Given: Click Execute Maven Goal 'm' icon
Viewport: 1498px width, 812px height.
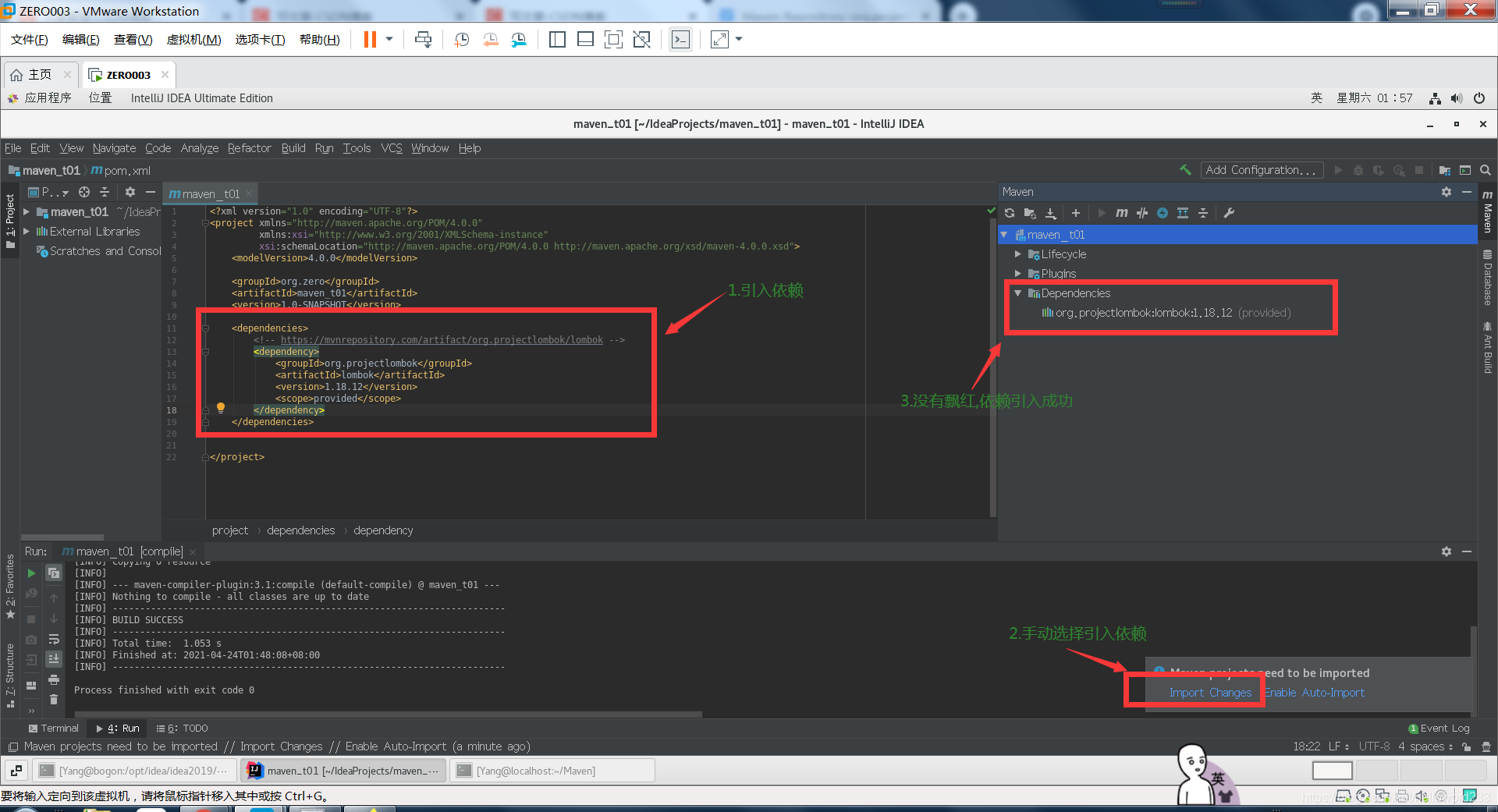Looking at the screenshot, I should click(x=1122, y=213).
